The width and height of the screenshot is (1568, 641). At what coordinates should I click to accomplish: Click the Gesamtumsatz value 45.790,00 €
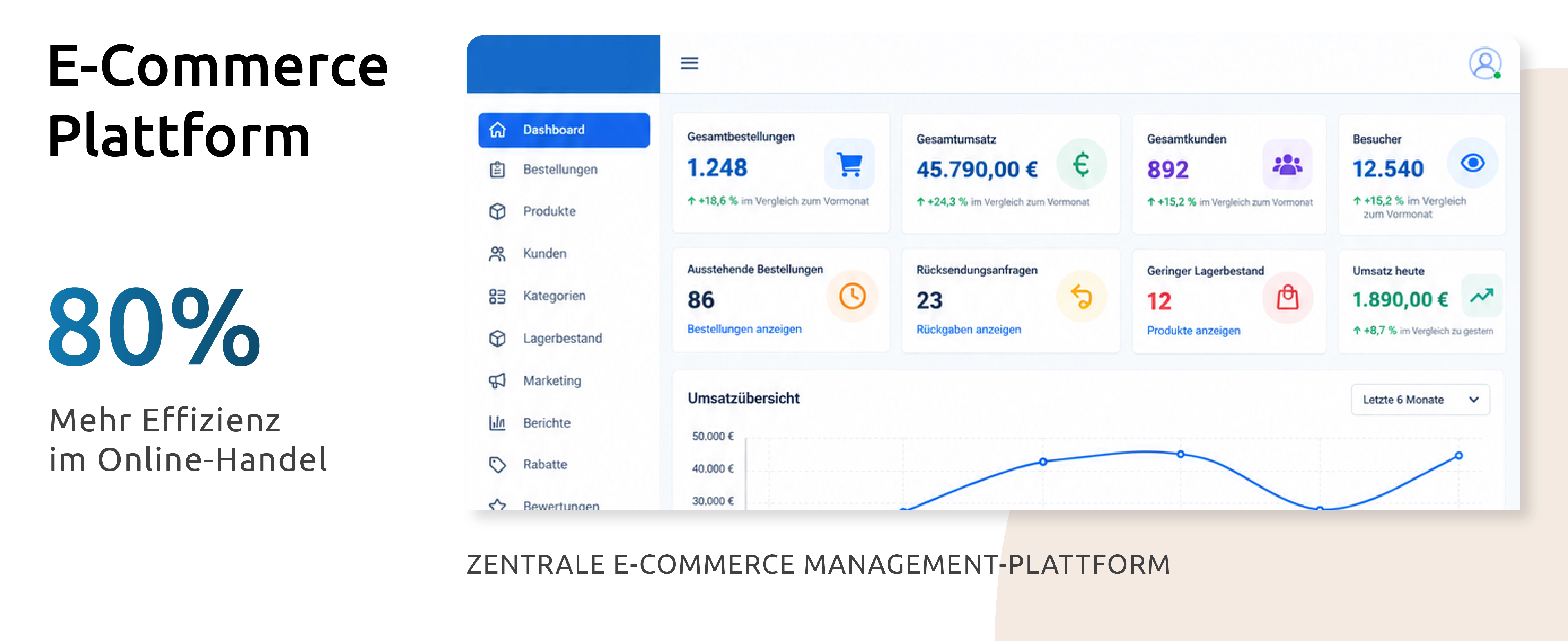(x=977, y=169)
